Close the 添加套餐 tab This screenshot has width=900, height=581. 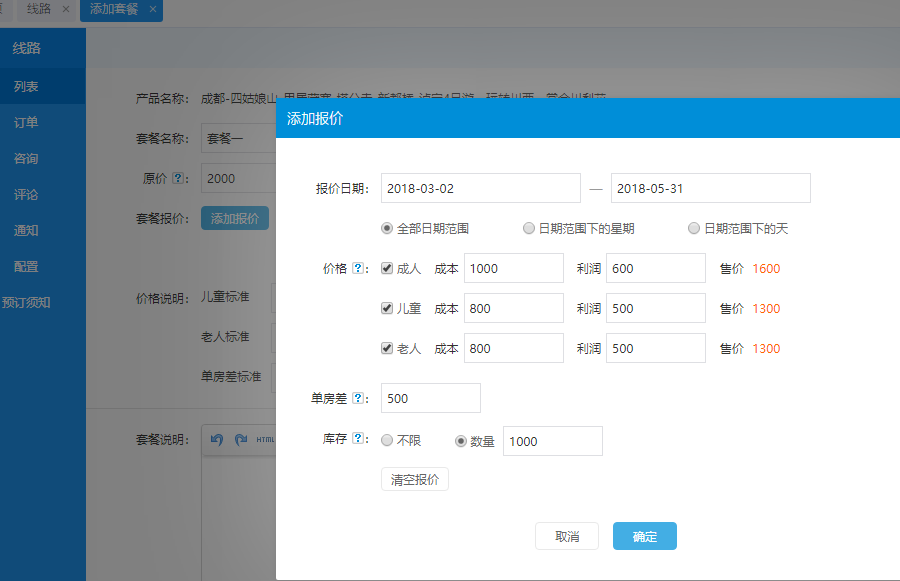click(x=153, y=9)
